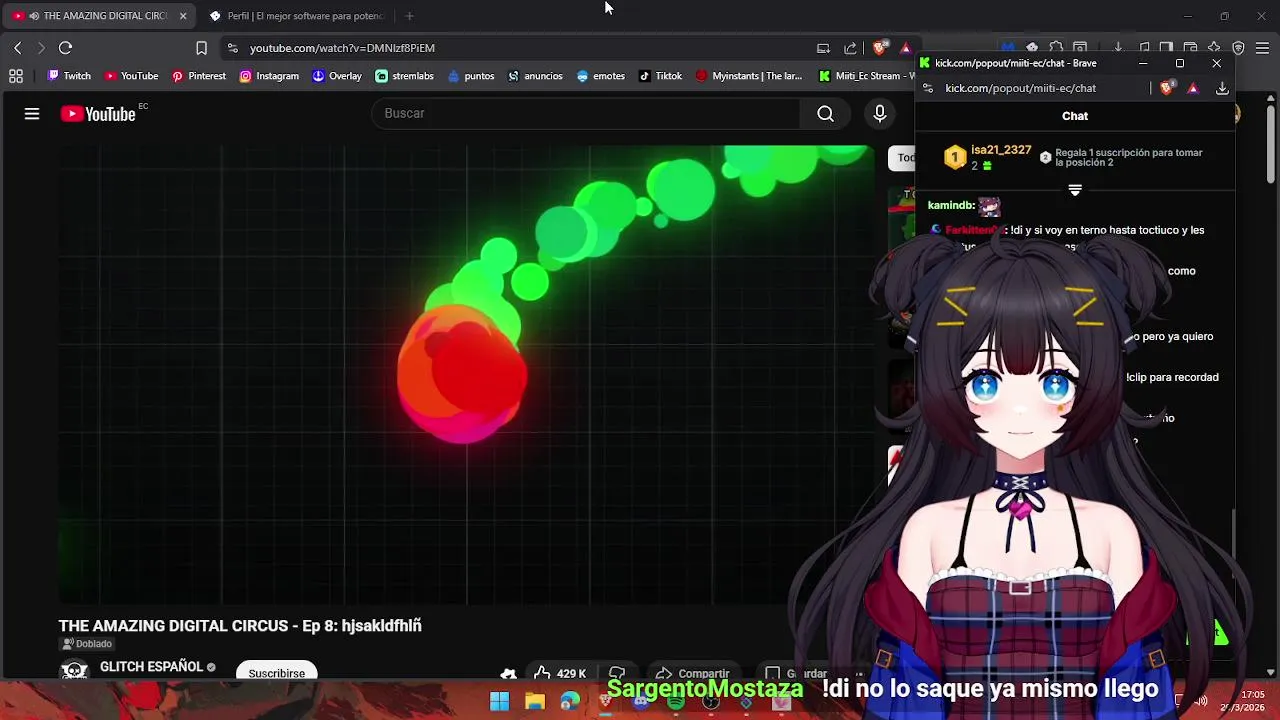
Task: Open GLITCH ESPAÑOL channel avatar
Action: point(74,671)
